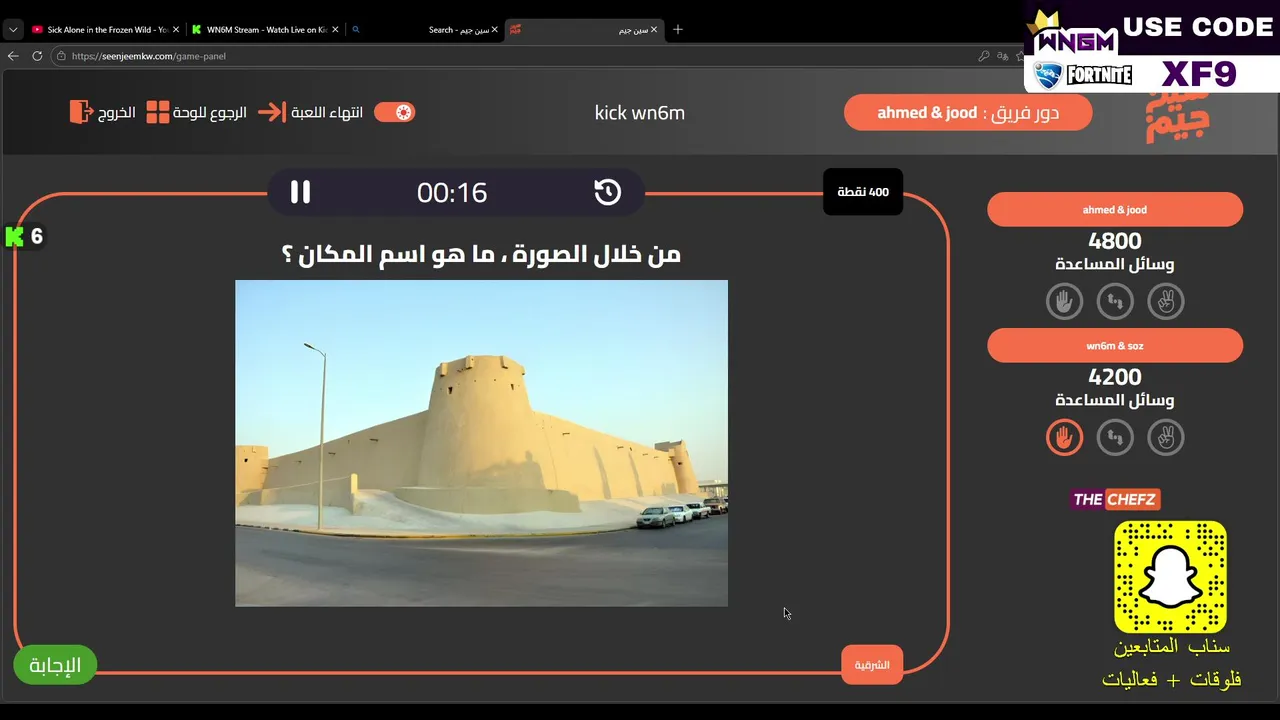
Task: Click the الشرقية category tag
Action: click(872, 665)
